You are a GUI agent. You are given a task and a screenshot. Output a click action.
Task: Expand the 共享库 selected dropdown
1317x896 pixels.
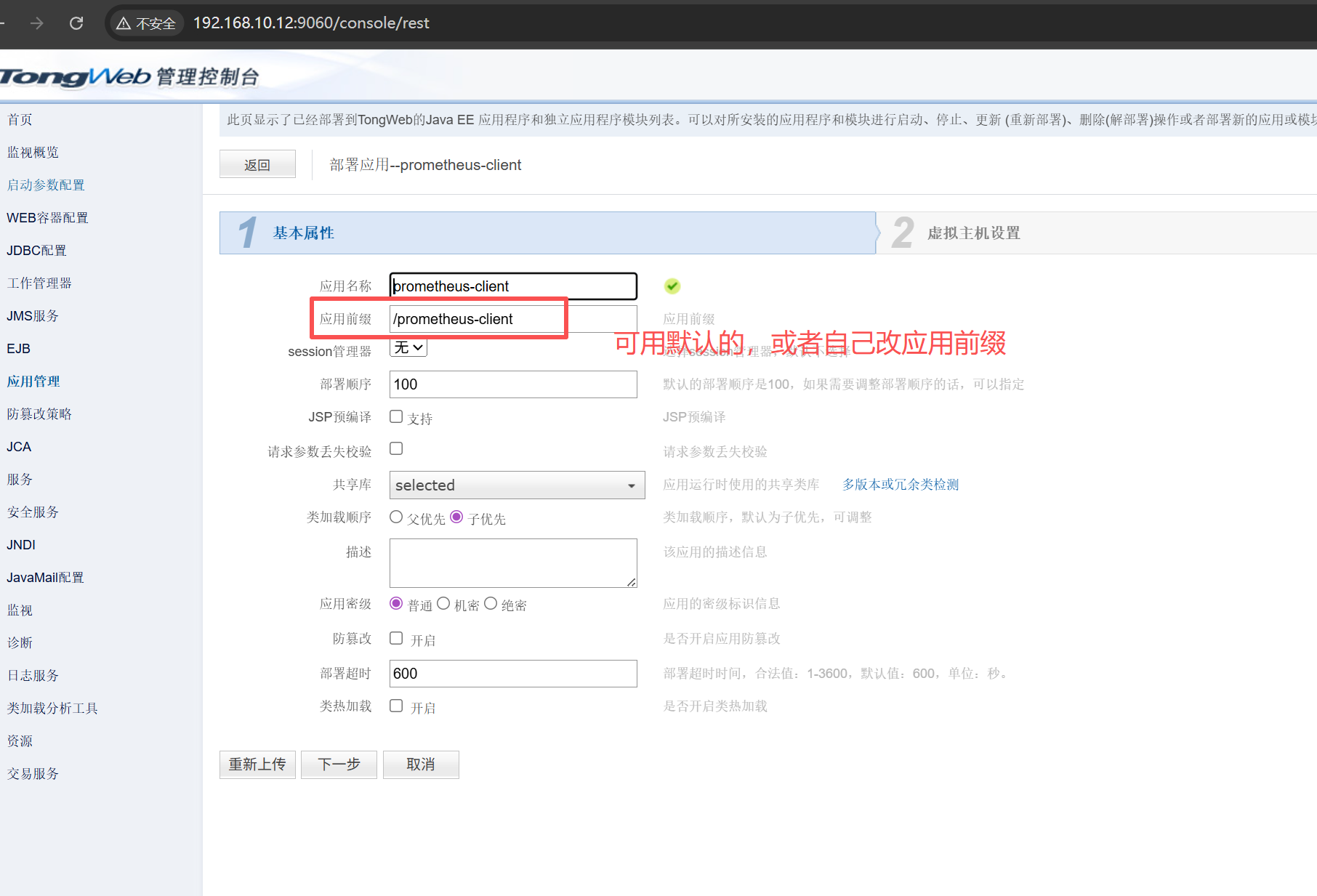point(517,485)
